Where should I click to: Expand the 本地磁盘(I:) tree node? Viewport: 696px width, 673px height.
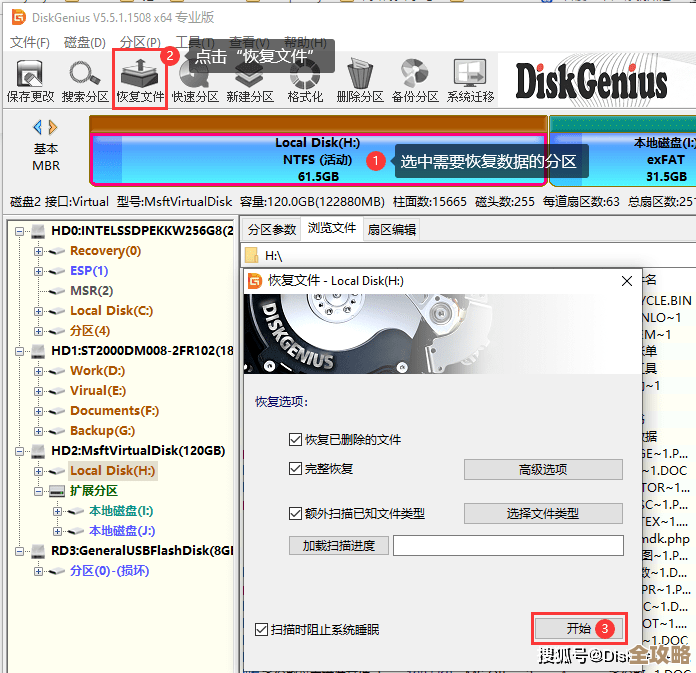(57, 511)
